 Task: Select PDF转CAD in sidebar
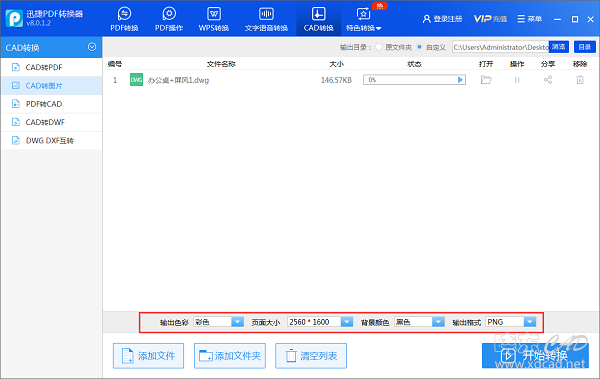pyautogui.click(x=51, y=104)
